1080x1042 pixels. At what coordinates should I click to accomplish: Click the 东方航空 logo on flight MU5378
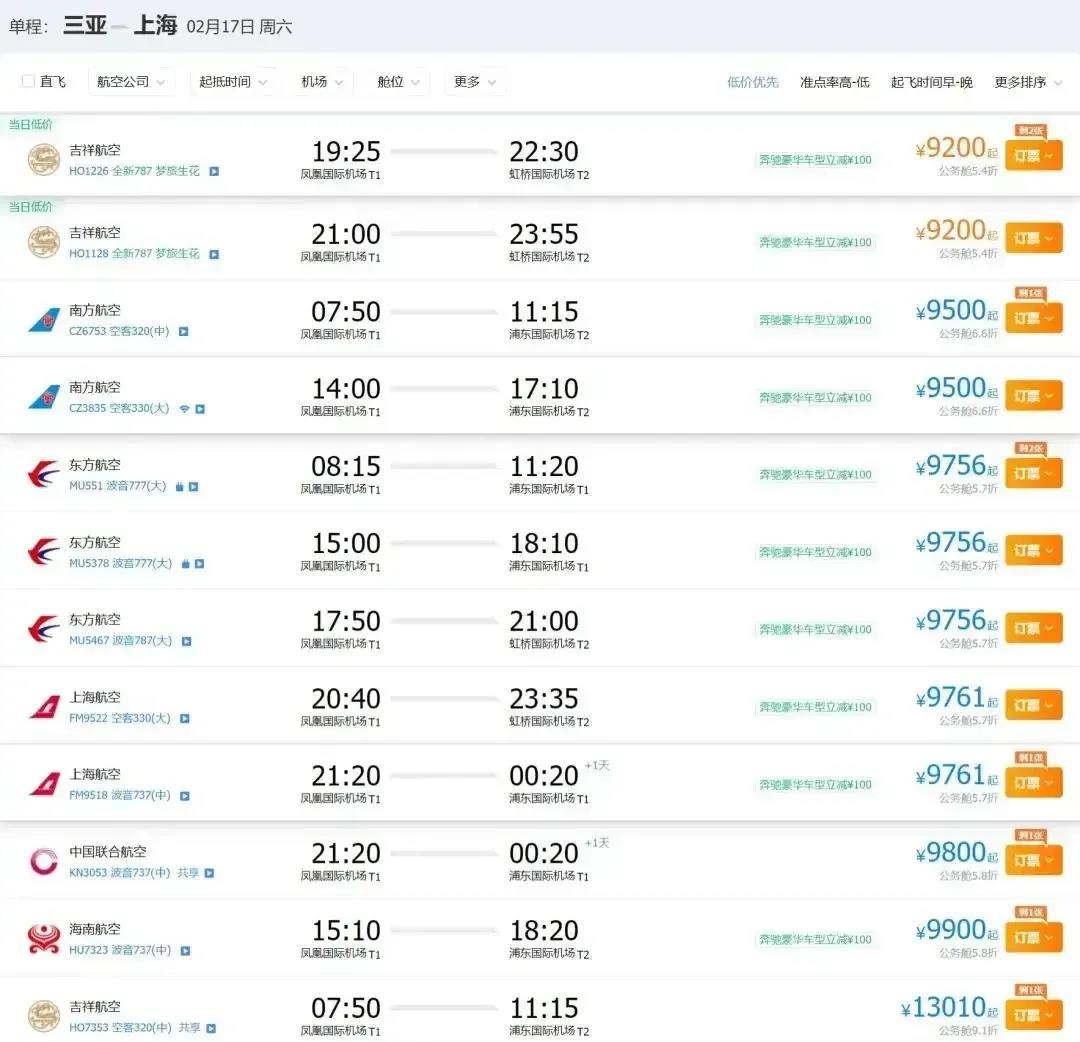point(43,552)
